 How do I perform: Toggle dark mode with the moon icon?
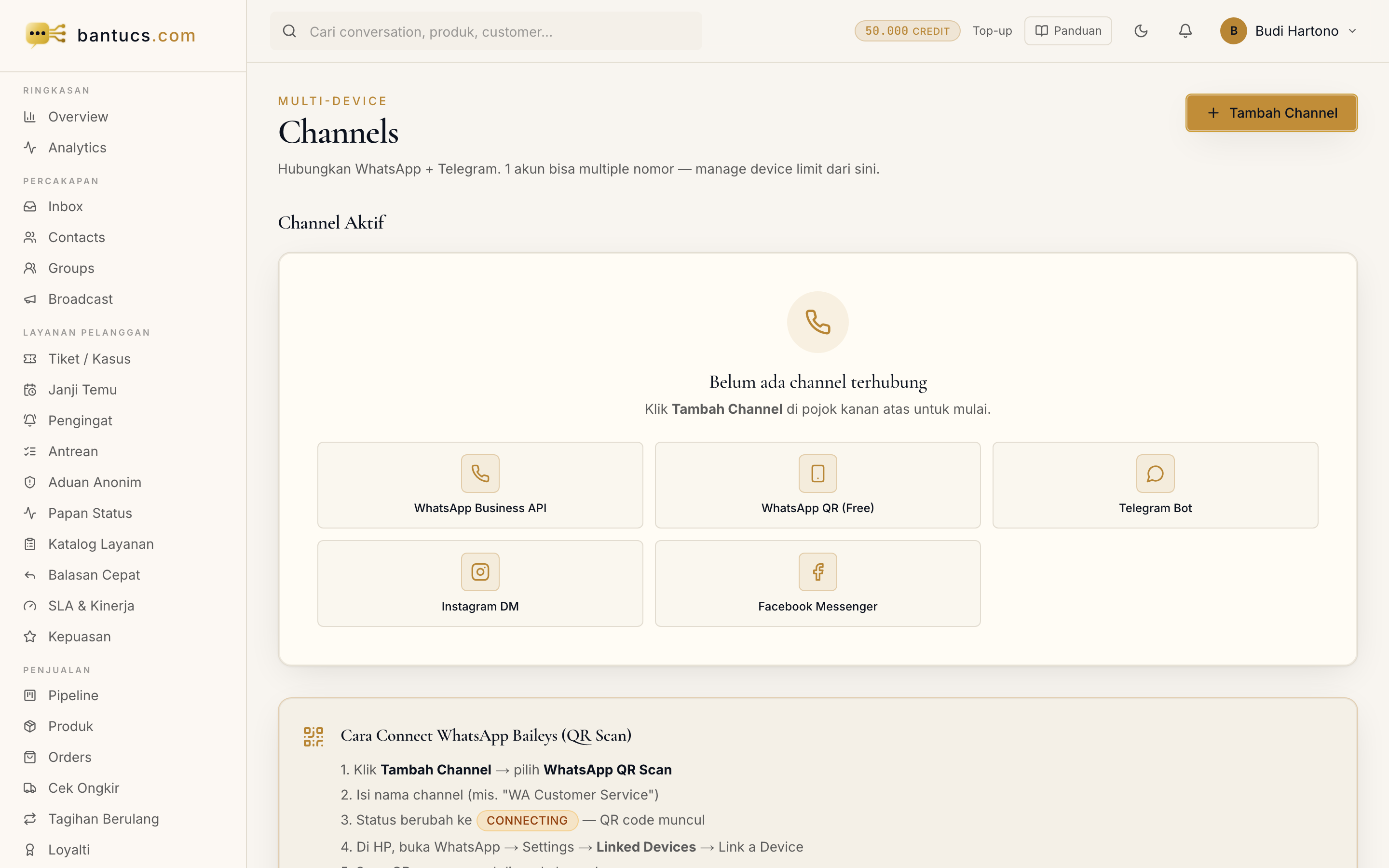(1141, 31)
